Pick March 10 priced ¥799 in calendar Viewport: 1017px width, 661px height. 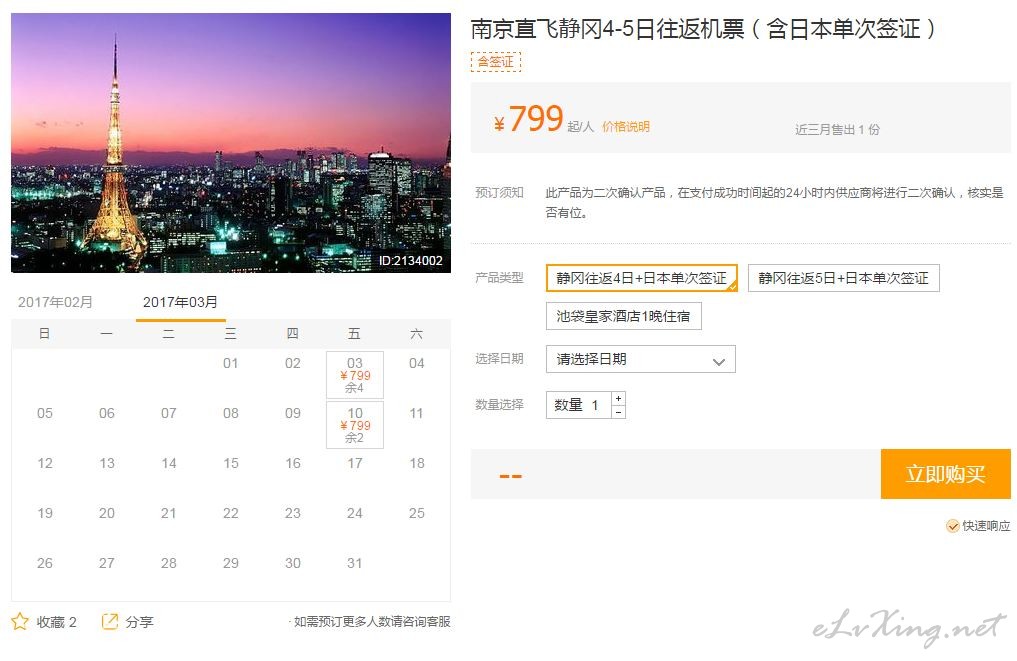355,425
